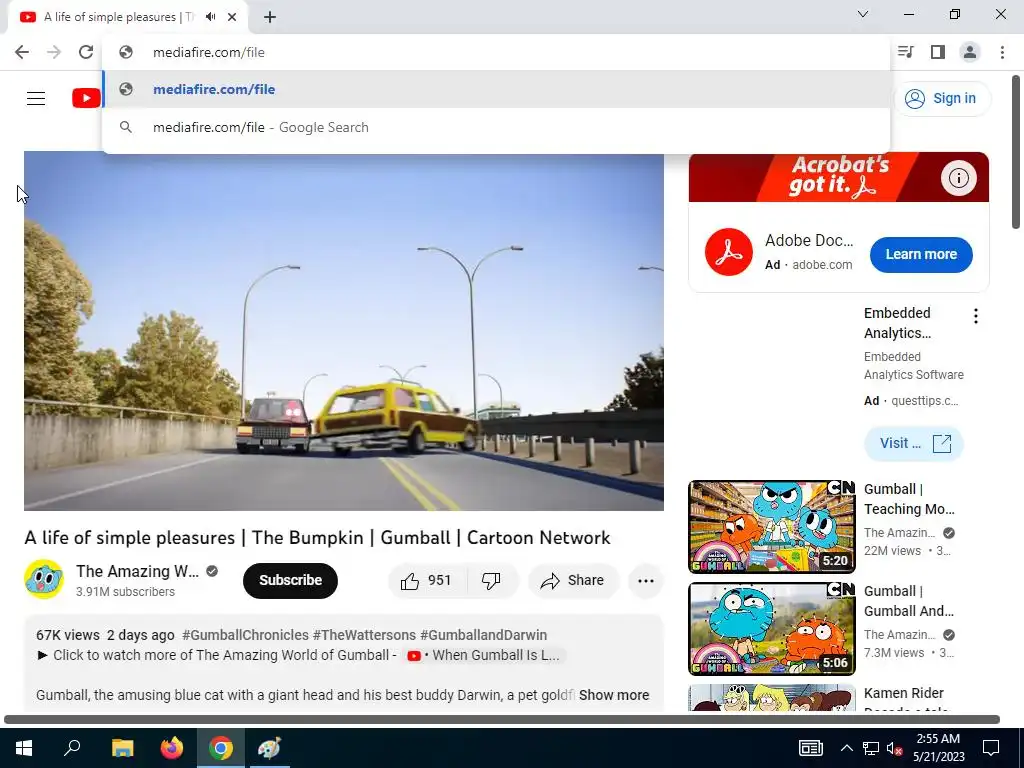
Task: Click the address bar containing mediafire.com/file
Action: [496, 52]
